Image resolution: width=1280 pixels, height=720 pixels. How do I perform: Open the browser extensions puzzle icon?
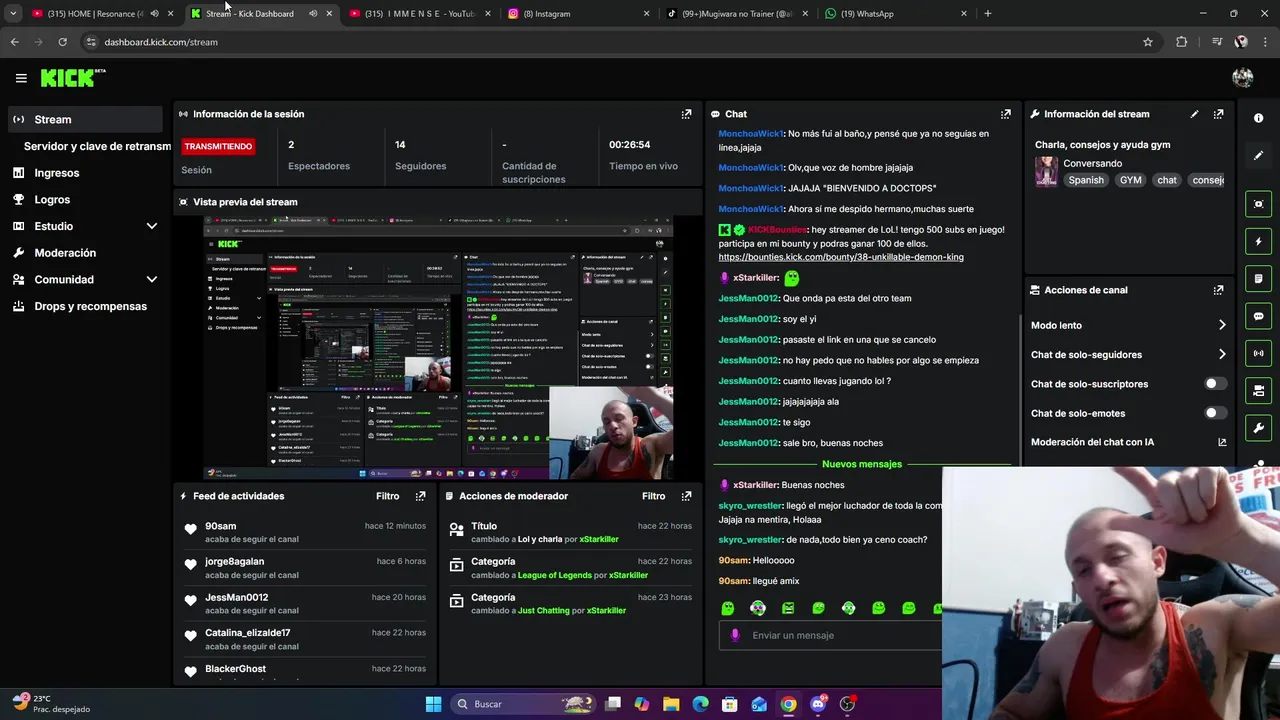pos(1182,42)
